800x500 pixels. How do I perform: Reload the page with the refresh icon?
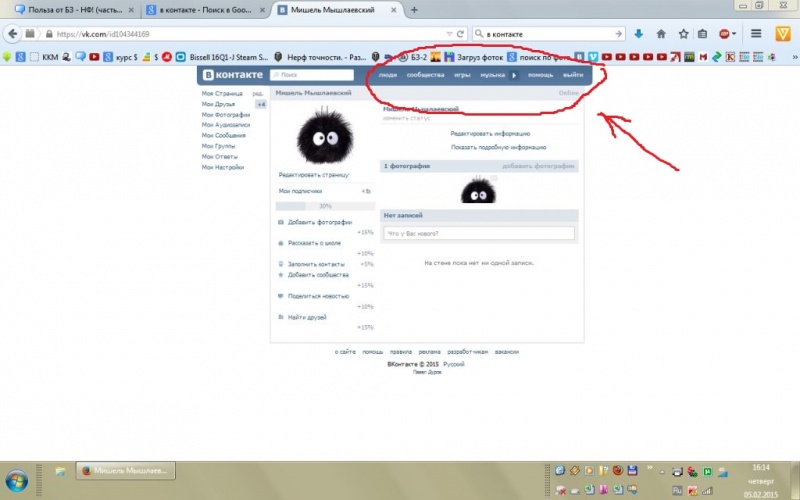tap(460, 34)
